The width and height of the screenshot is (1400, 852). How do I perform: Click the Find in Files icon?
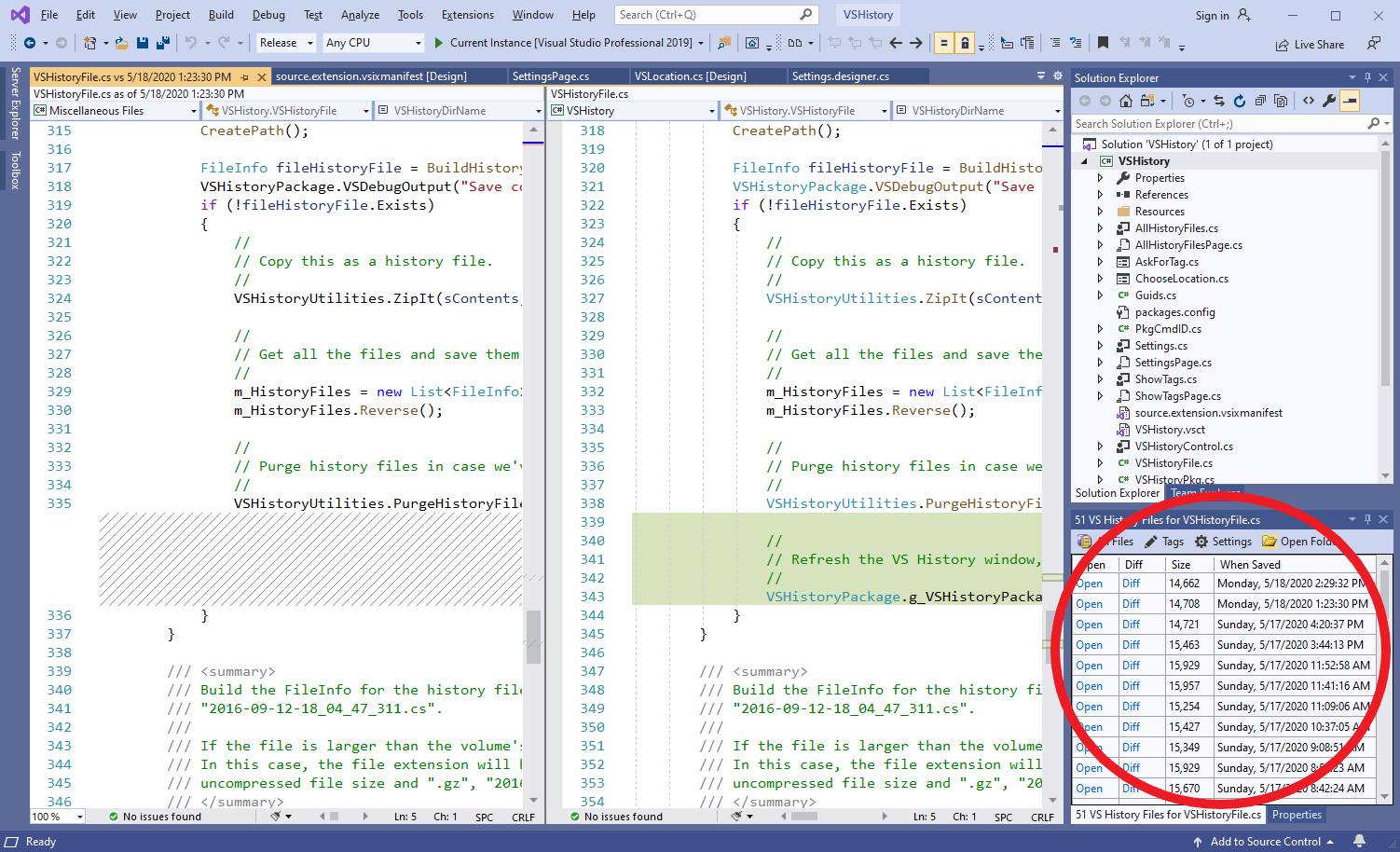723,43
